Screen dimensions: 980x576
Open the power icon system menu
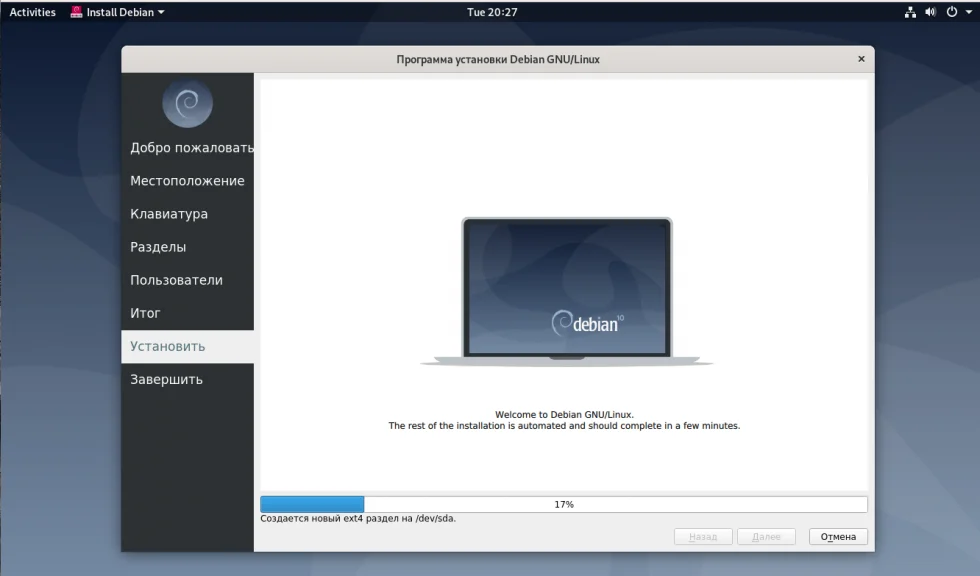[x=951, y=12]
